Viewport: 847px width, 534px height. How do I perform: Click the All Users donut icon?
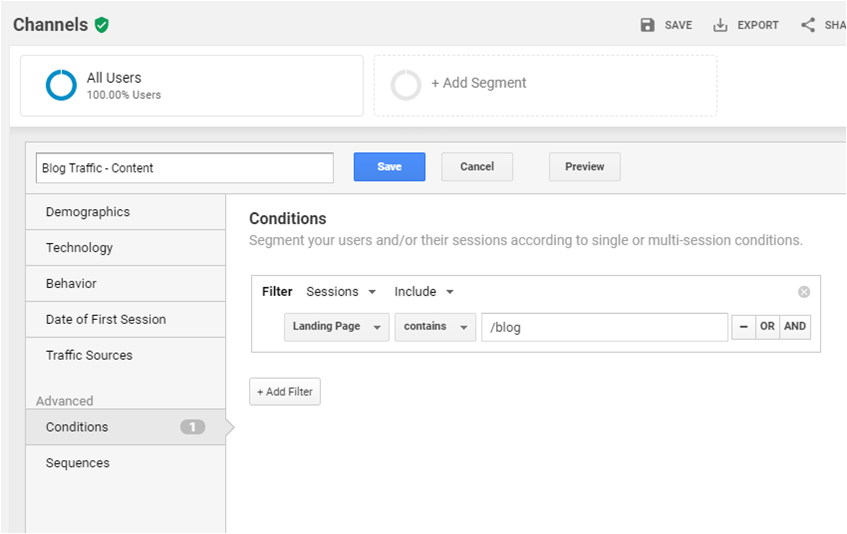coord(61,85)
